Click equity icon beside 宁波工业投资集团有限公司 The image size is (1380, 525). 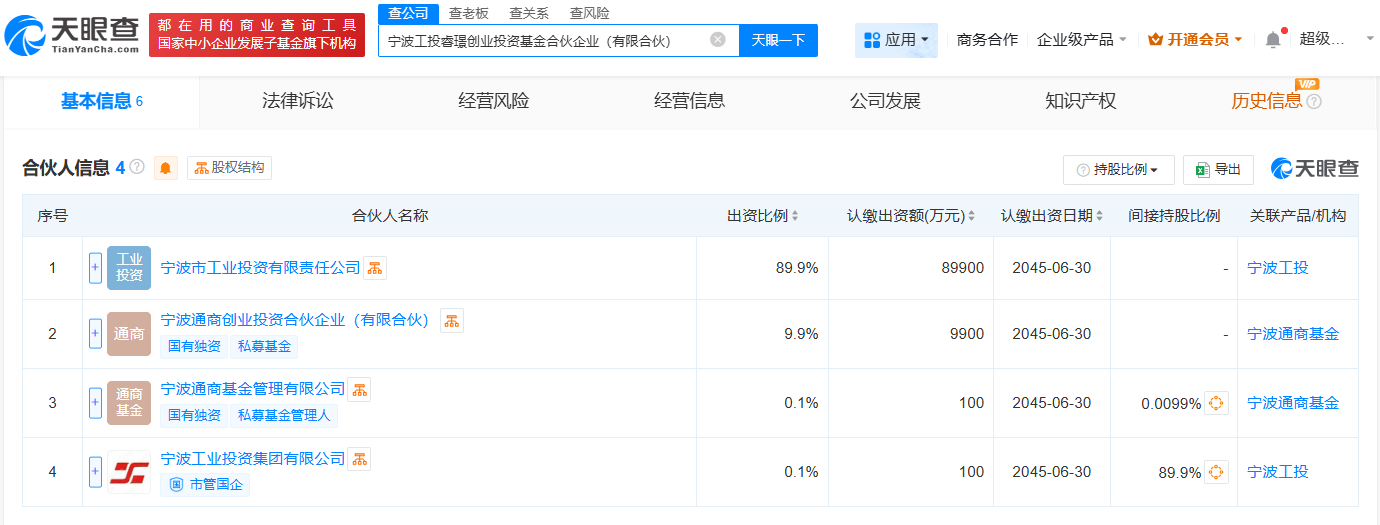tap(359, 459)
